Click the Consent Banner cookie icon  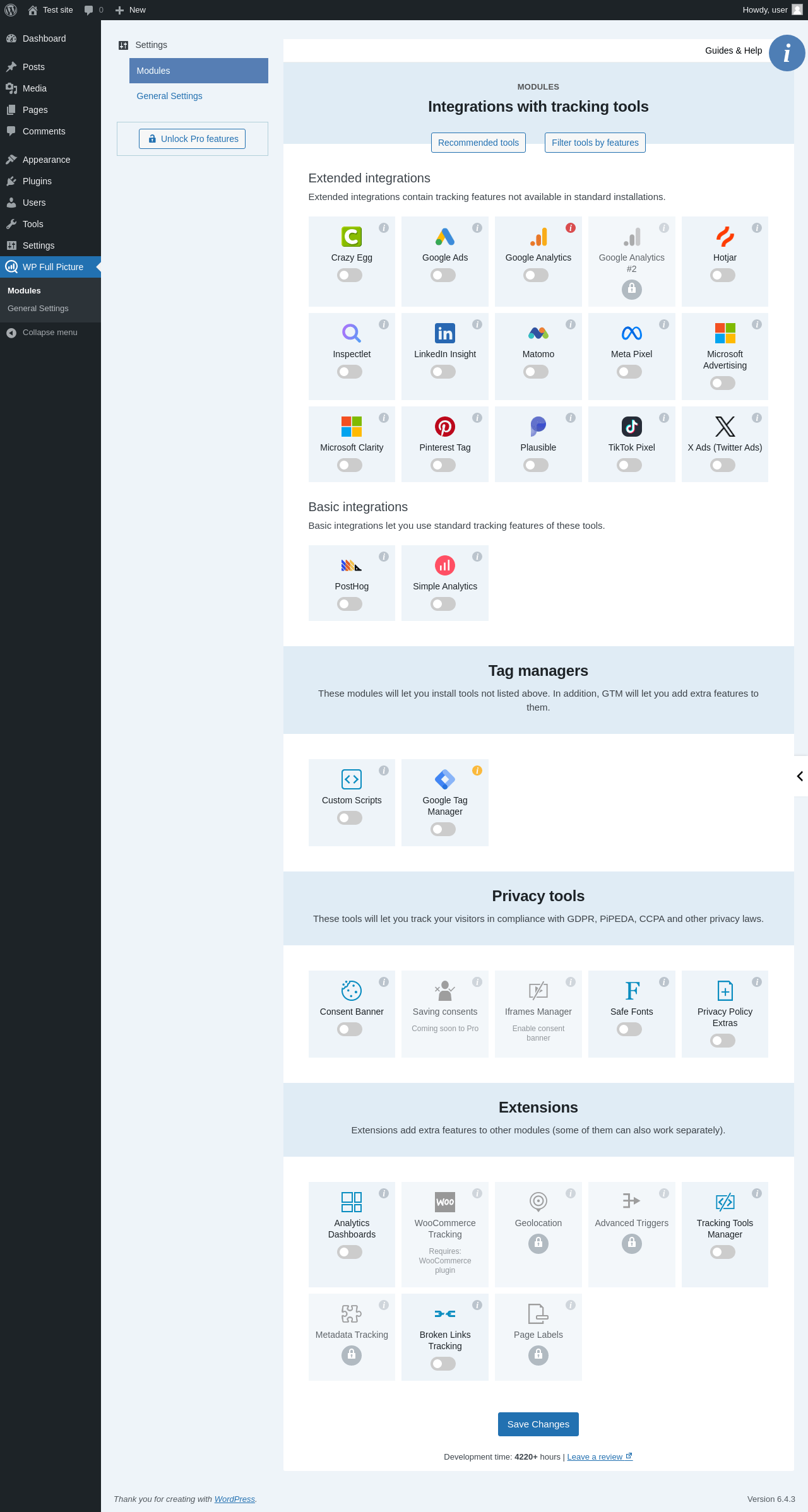coord(352,991)
